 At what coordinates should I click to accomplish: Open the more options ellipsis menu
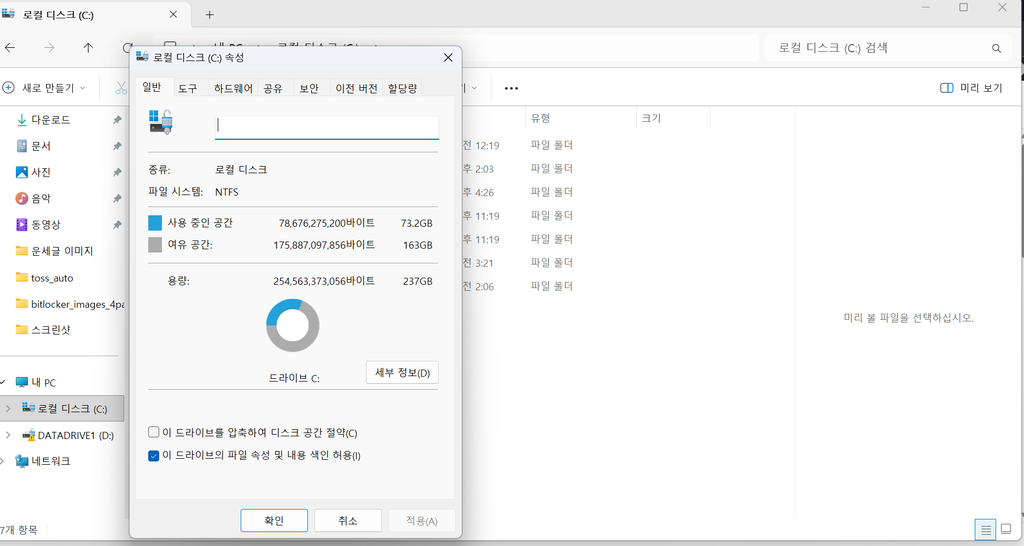coord(511,88)
